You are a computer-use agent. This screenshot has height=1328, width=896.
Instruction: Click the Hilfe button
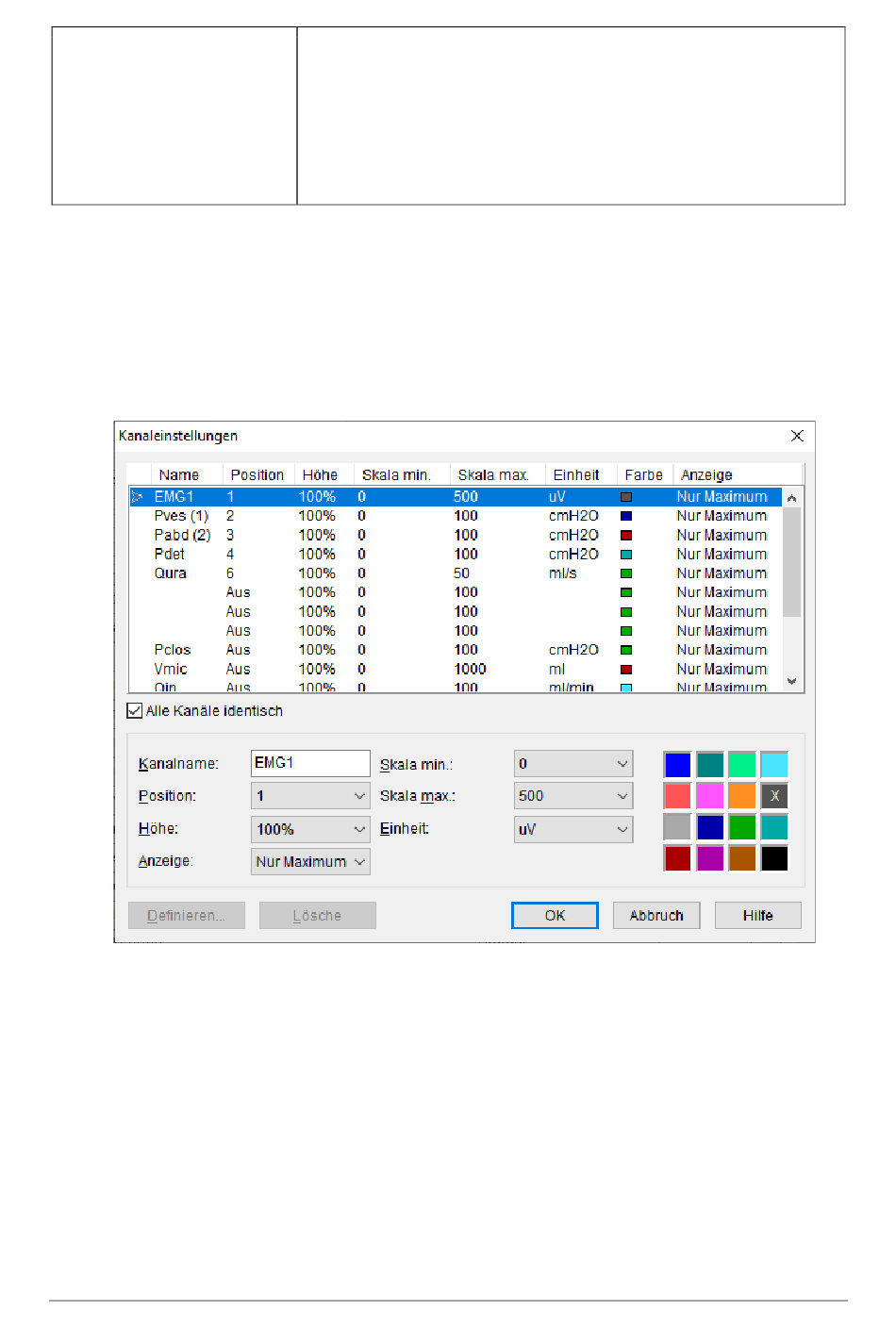point(757,916)
